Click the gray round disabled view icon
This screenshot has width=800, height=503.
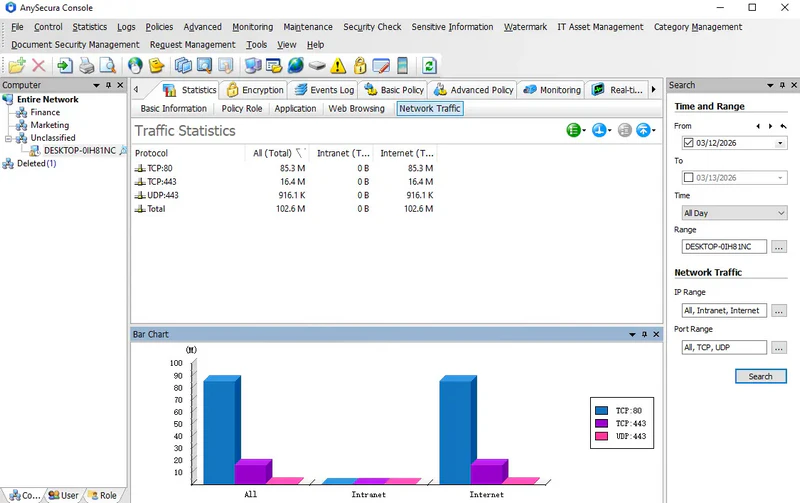pyautogui.click(x=624, y=131)
